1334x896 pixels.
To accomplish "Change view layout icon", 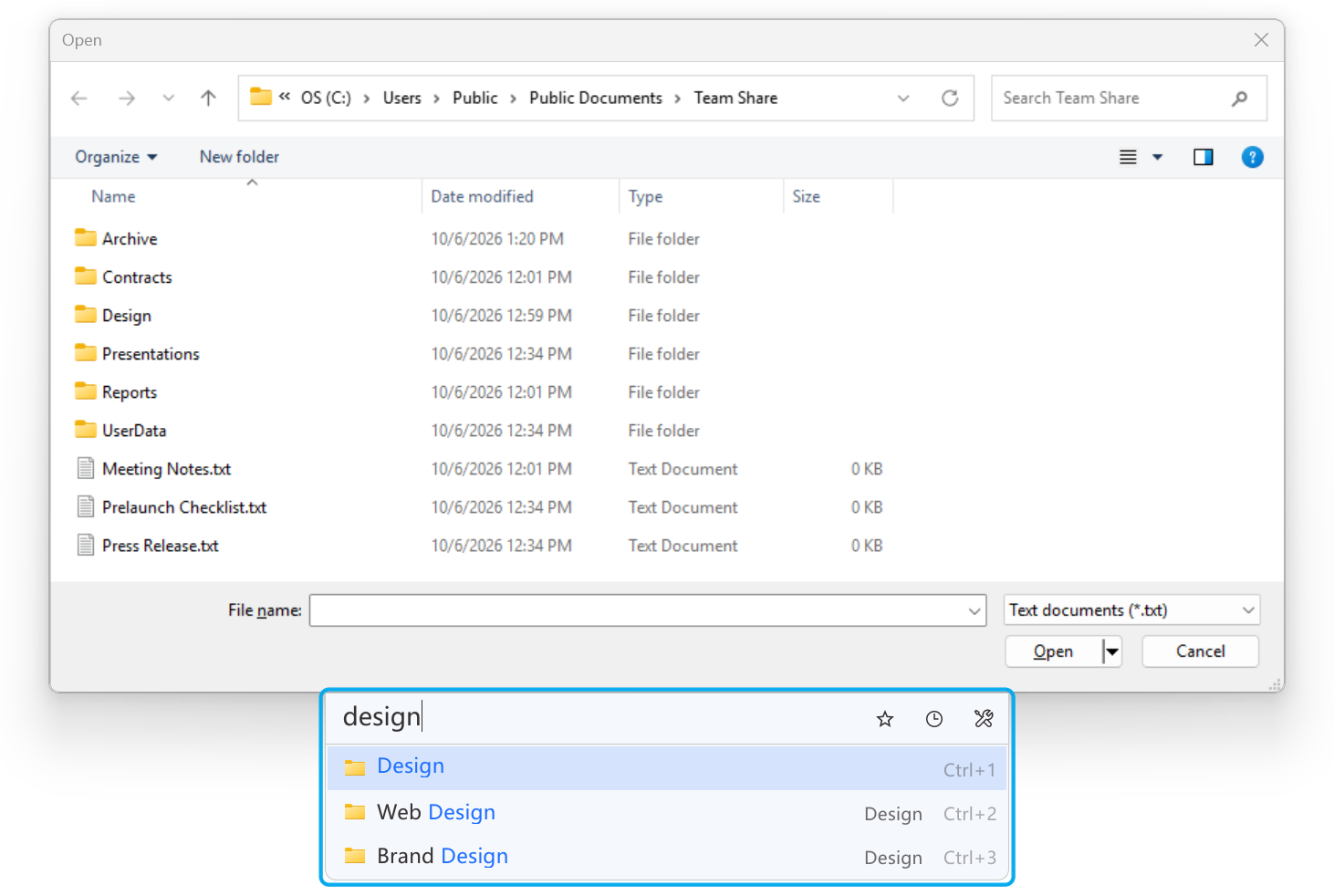I will pos(1128,157).
